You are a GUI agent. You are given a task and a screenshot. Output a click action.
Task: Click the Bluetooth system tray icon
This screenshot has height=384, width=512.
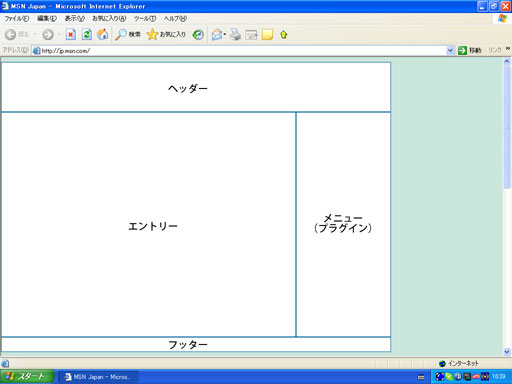coord(458,377)
